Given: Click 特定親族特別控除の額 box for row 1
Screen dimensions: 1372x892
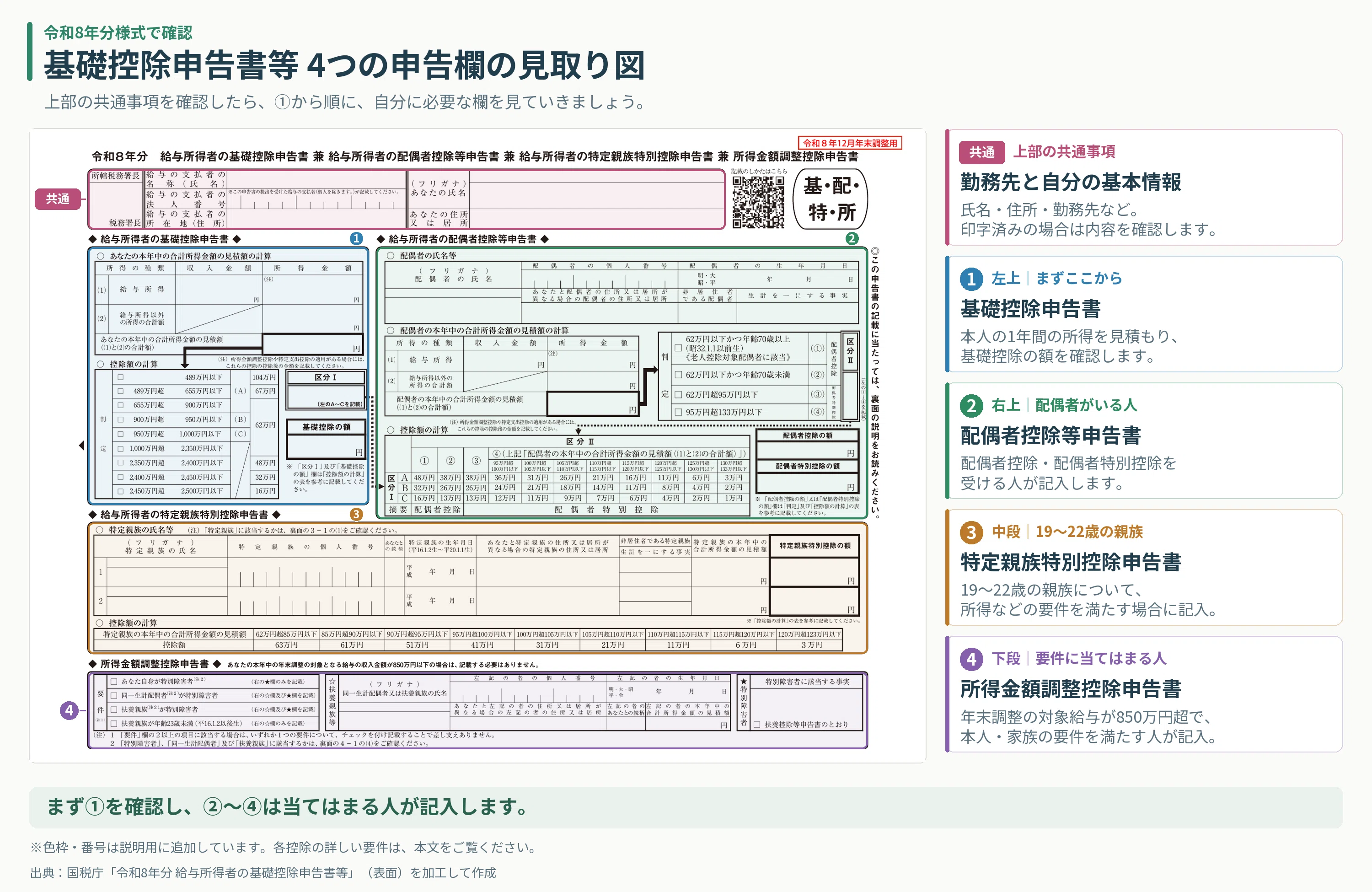Looking at the screenshot, I should (814, 572).
